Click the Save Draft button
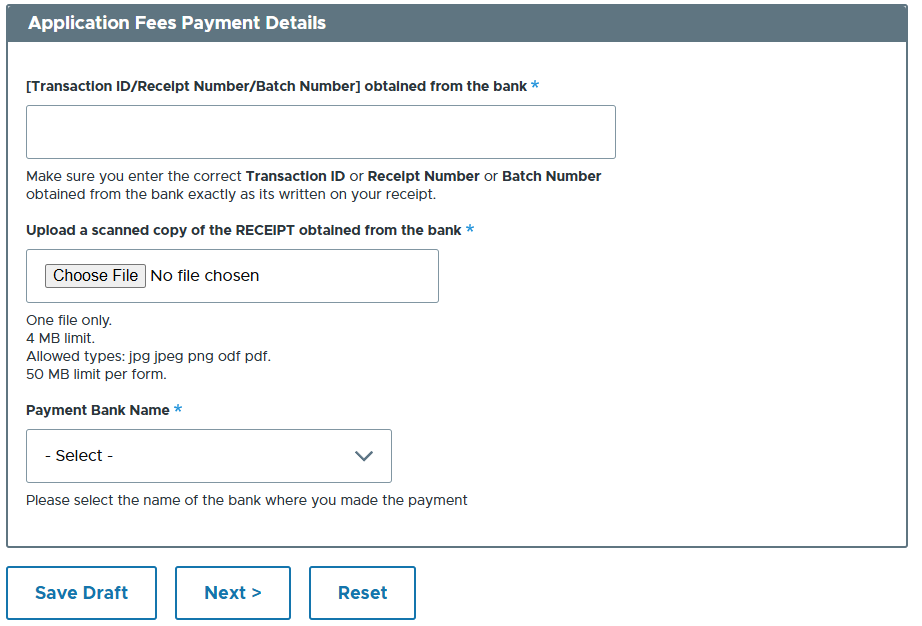The image size is (922, 626). (x=81, y=592)
